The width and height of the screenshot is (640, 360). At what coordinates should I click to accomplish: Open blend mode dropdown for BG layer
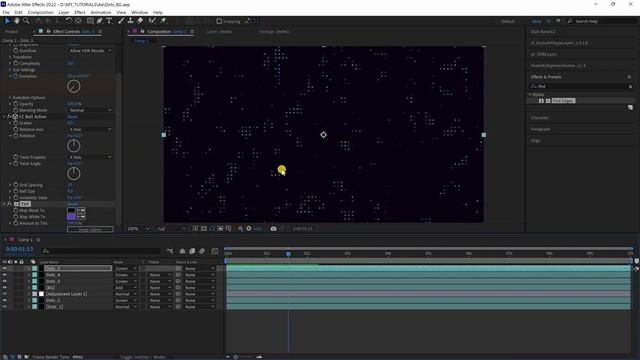point(125,288)
